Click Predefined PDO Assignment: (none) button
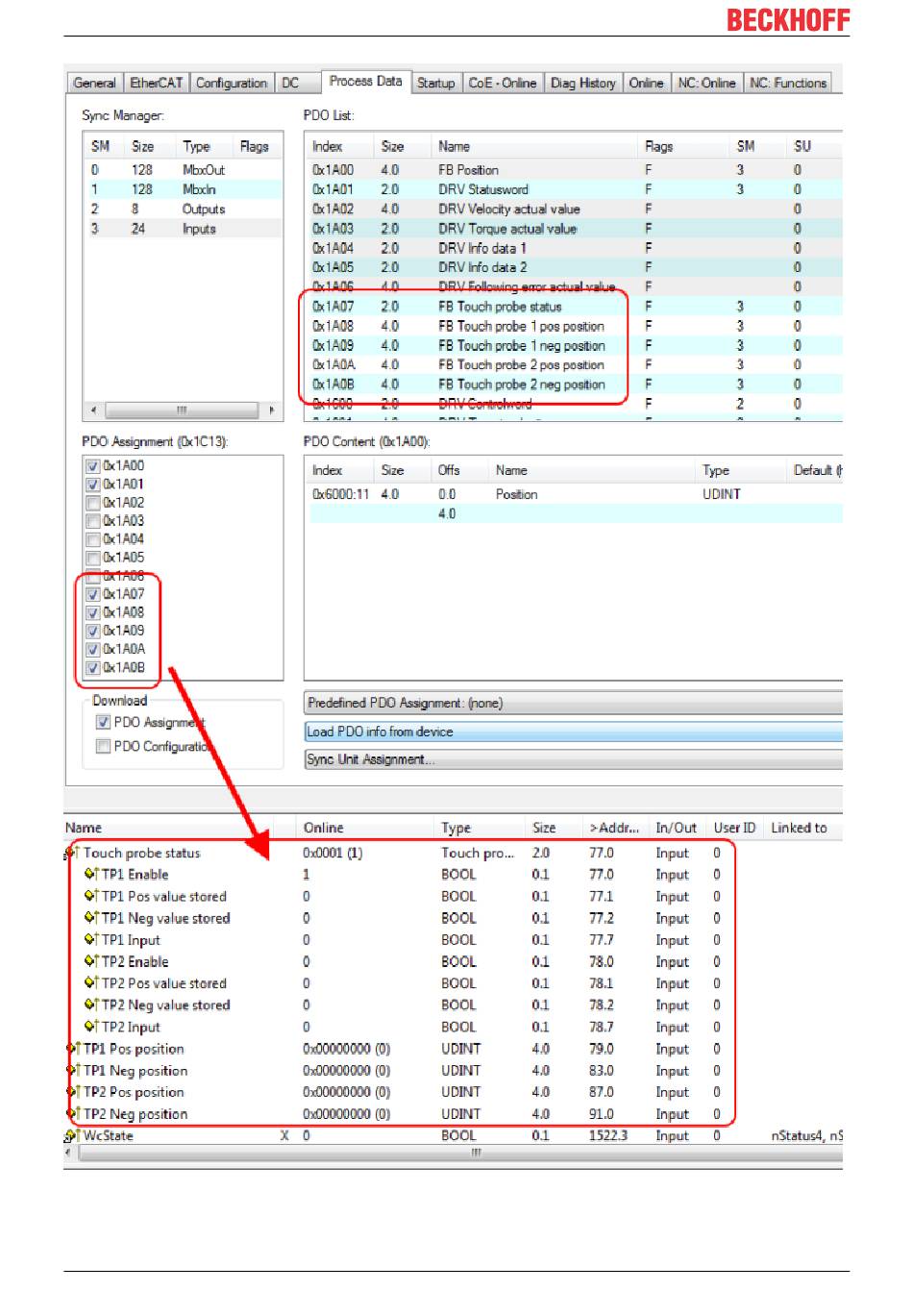The height and width of the screenshot is (1316, 913). click(574, 703)
